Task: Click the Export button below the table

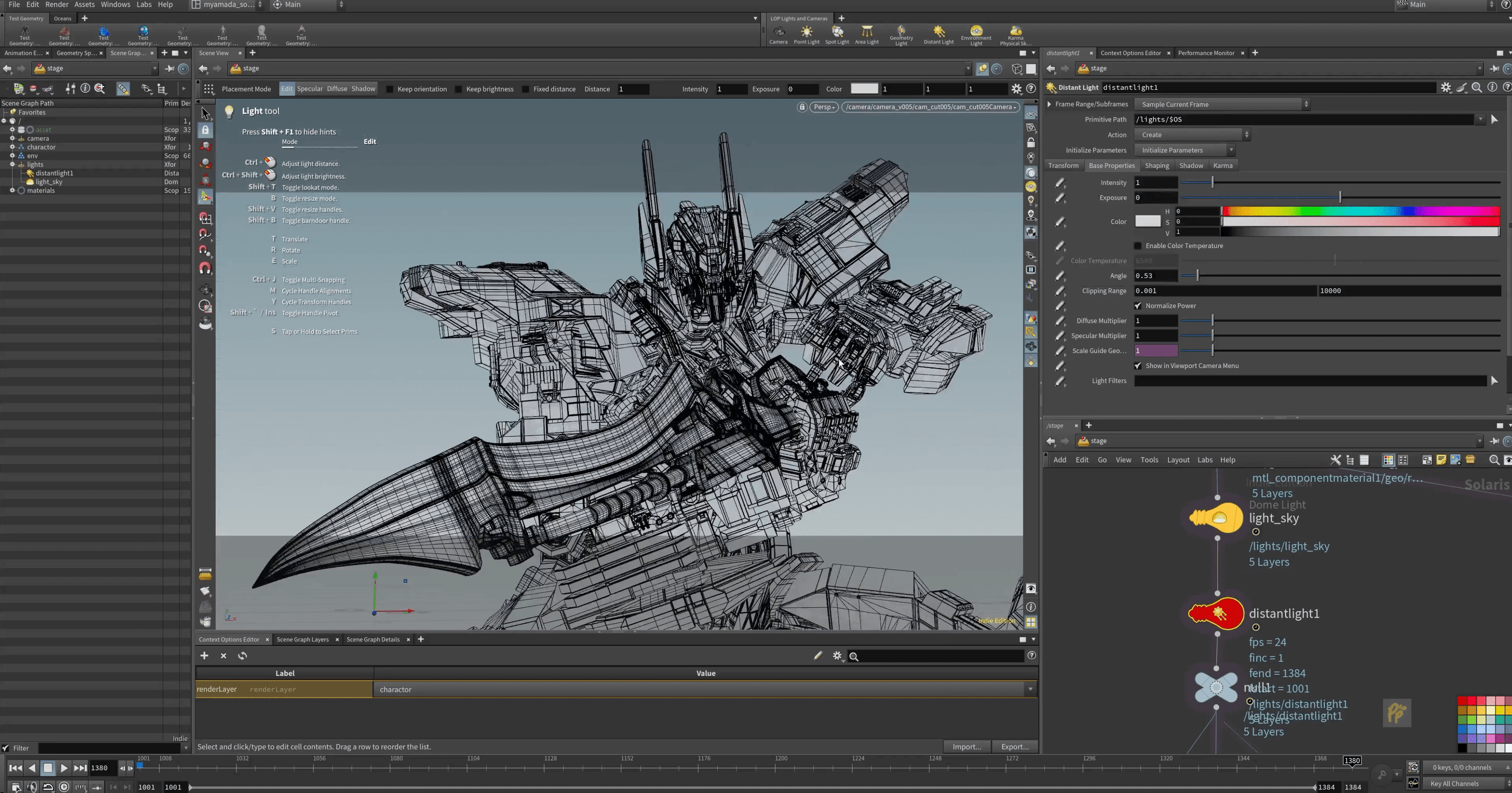Action: tap(1015, 747)
